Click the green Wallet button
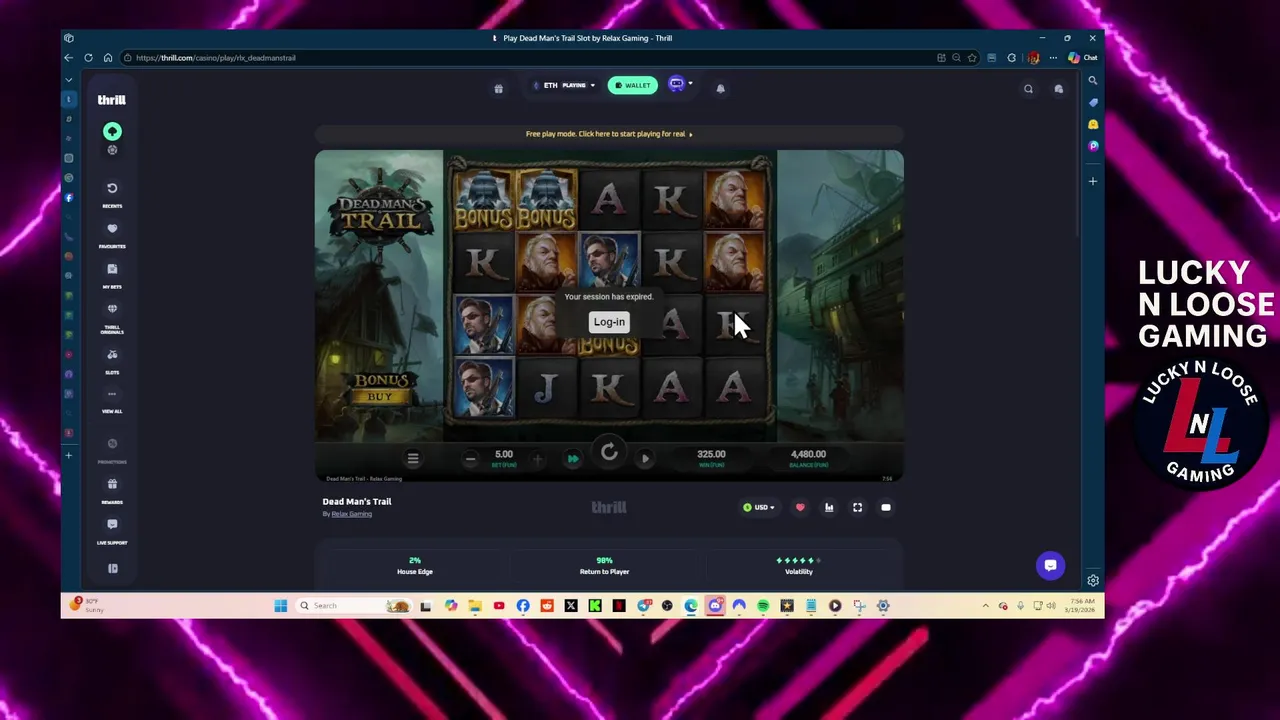The image size is (1280, 720). coord(633,85)
